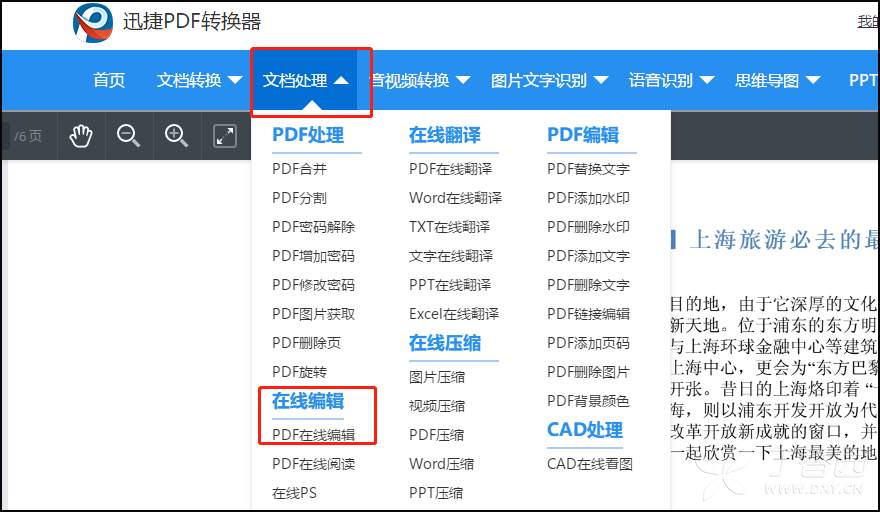This screenshot has width=880, height=512.
Task: Open PDF删除页 tool link
Action: 306,343
